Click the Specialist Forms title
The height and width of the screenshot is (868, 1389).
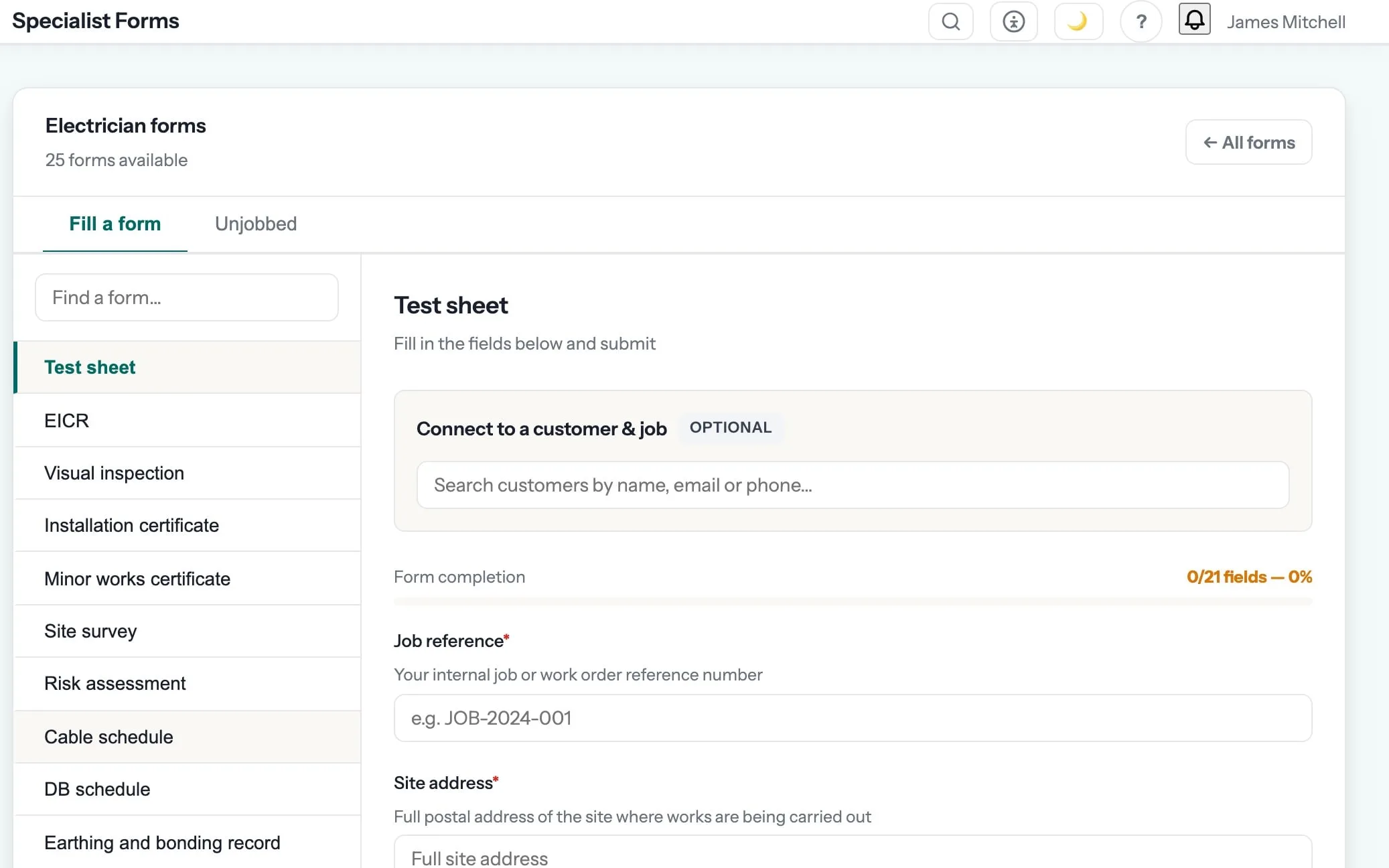click(96, 21)
